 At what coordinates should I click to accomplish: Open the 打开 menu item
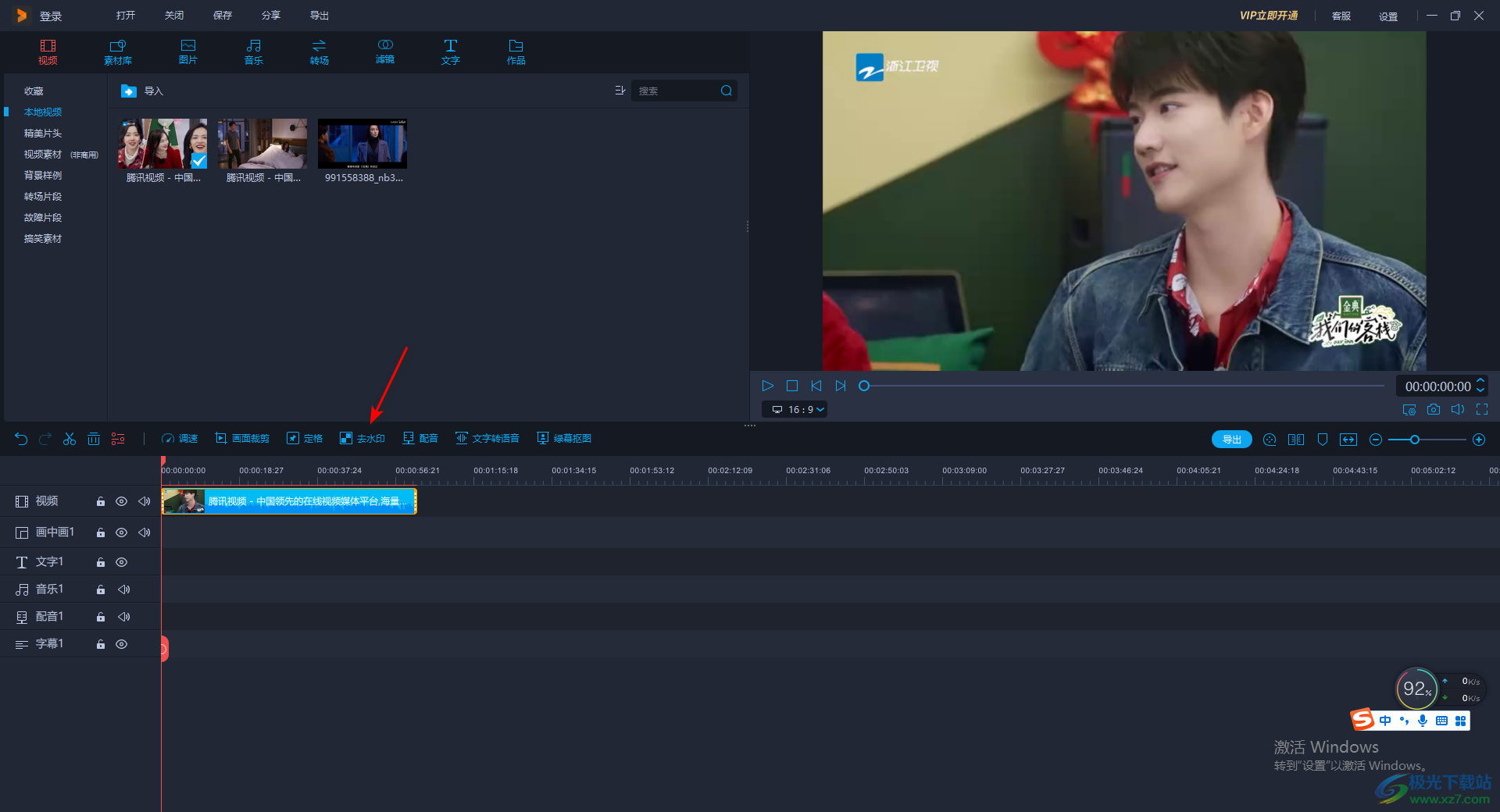(x=126, y=16)
